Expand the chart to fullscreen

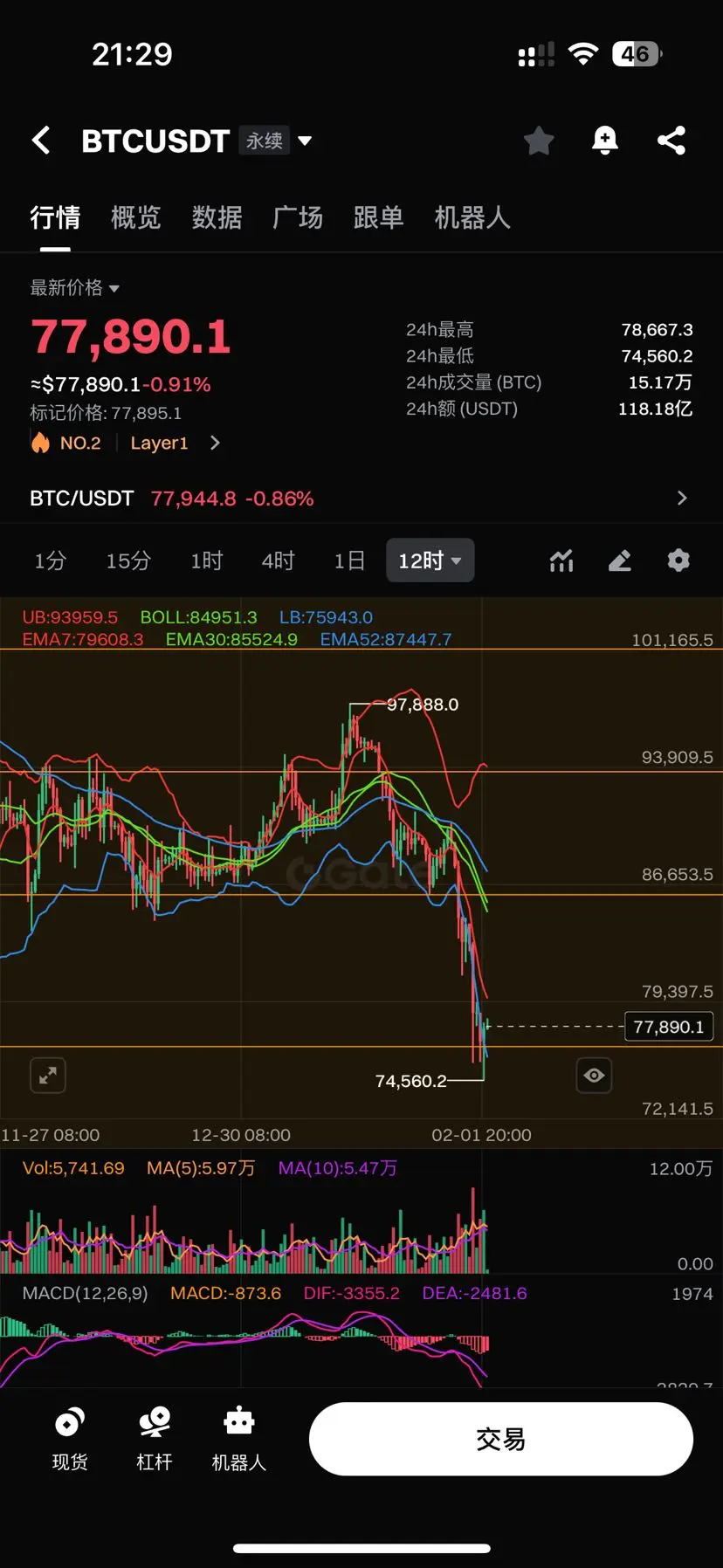tap(48, 1075)
